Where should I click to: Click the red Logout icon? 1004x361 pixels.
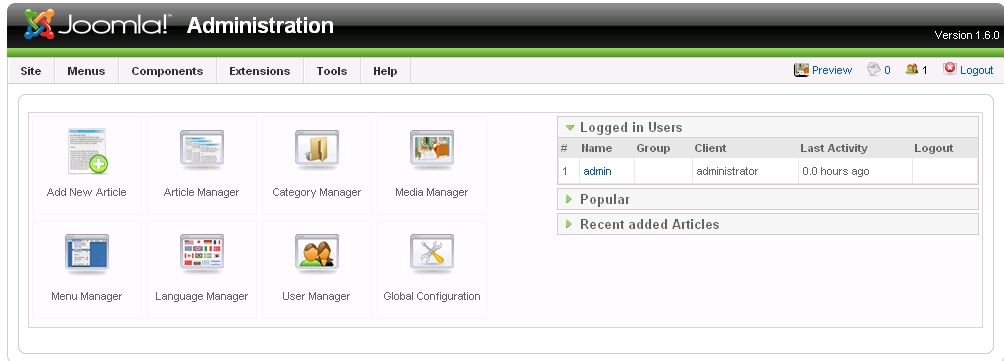[x=950, y=68]
